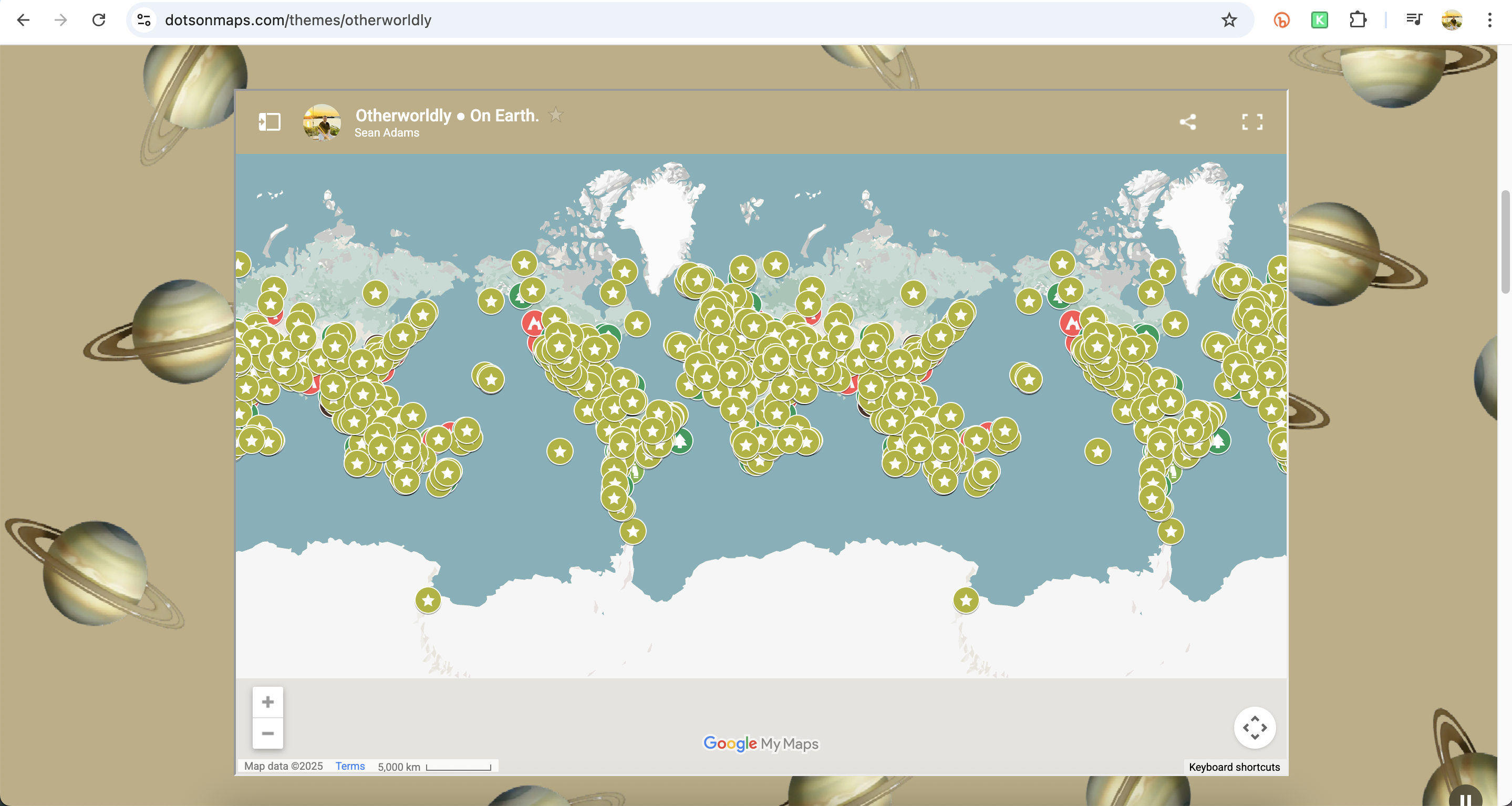View site information icon in address bar
The image size is (1512, 806).
pyautogui.click(x=144, y=20)
